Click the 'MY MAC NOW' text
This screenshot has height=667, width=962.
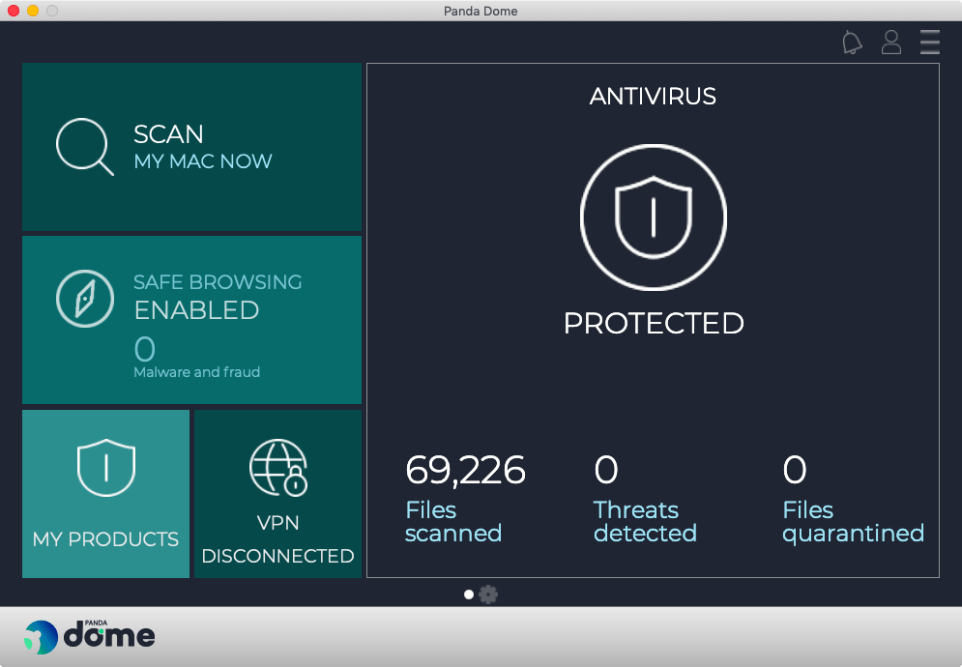coord(203,161)
